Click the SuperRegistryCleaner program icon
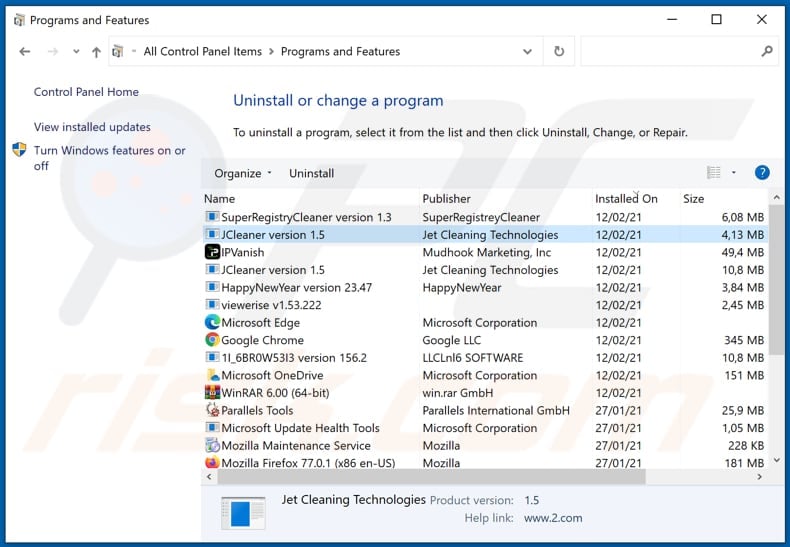The image size is (790, 547). (212, 217)
